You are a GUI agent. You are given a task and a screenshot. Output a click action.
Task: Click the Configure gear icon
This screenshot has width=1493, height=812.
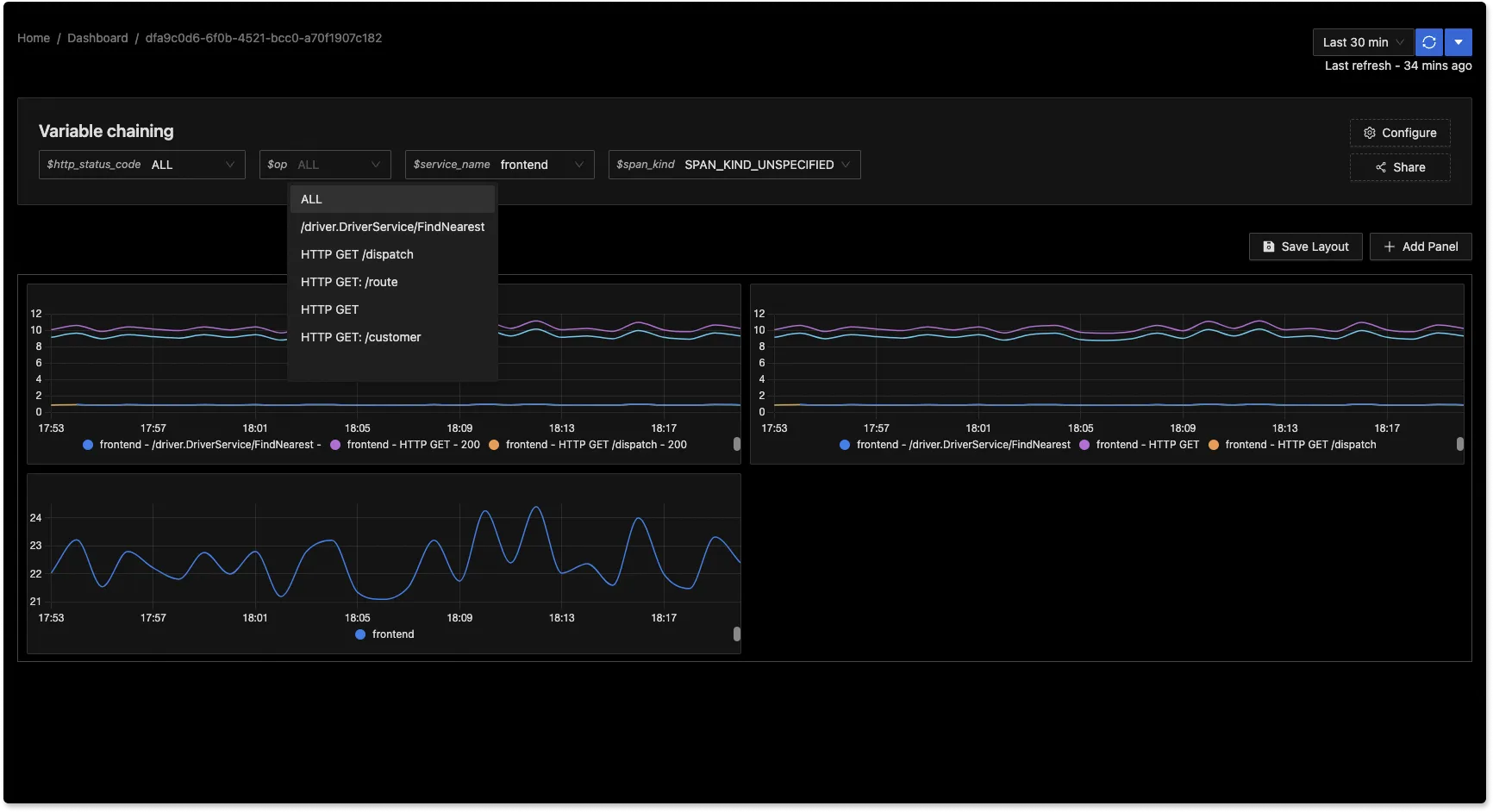1369,133
